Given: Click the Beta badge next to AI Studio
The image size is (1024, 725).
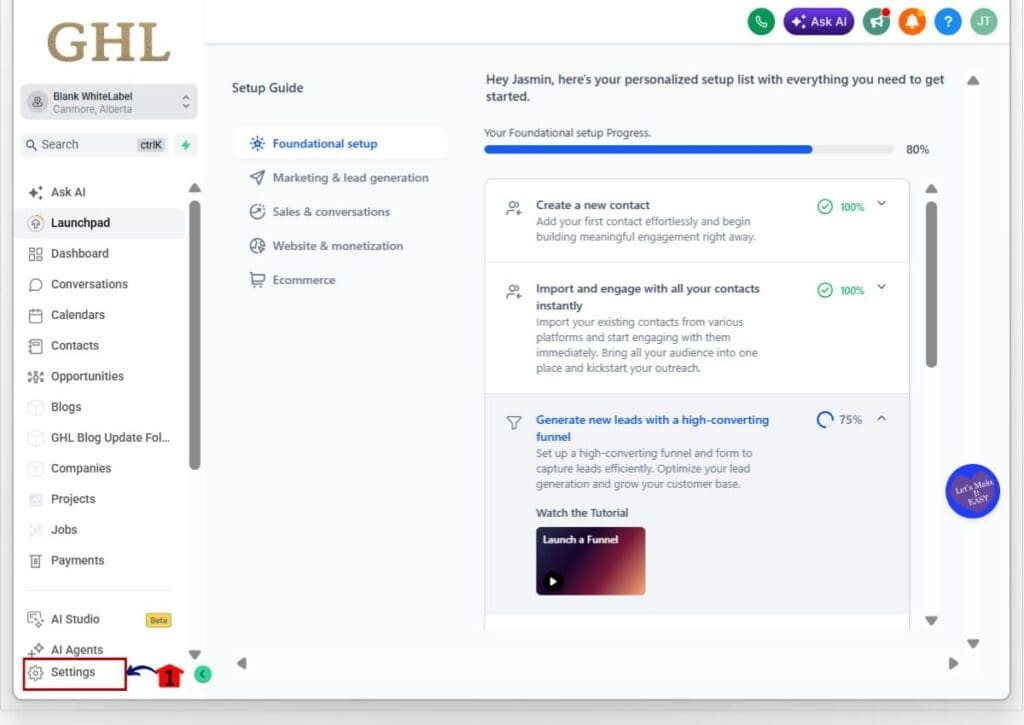Looking at the screenshot, I should [159, 620].
